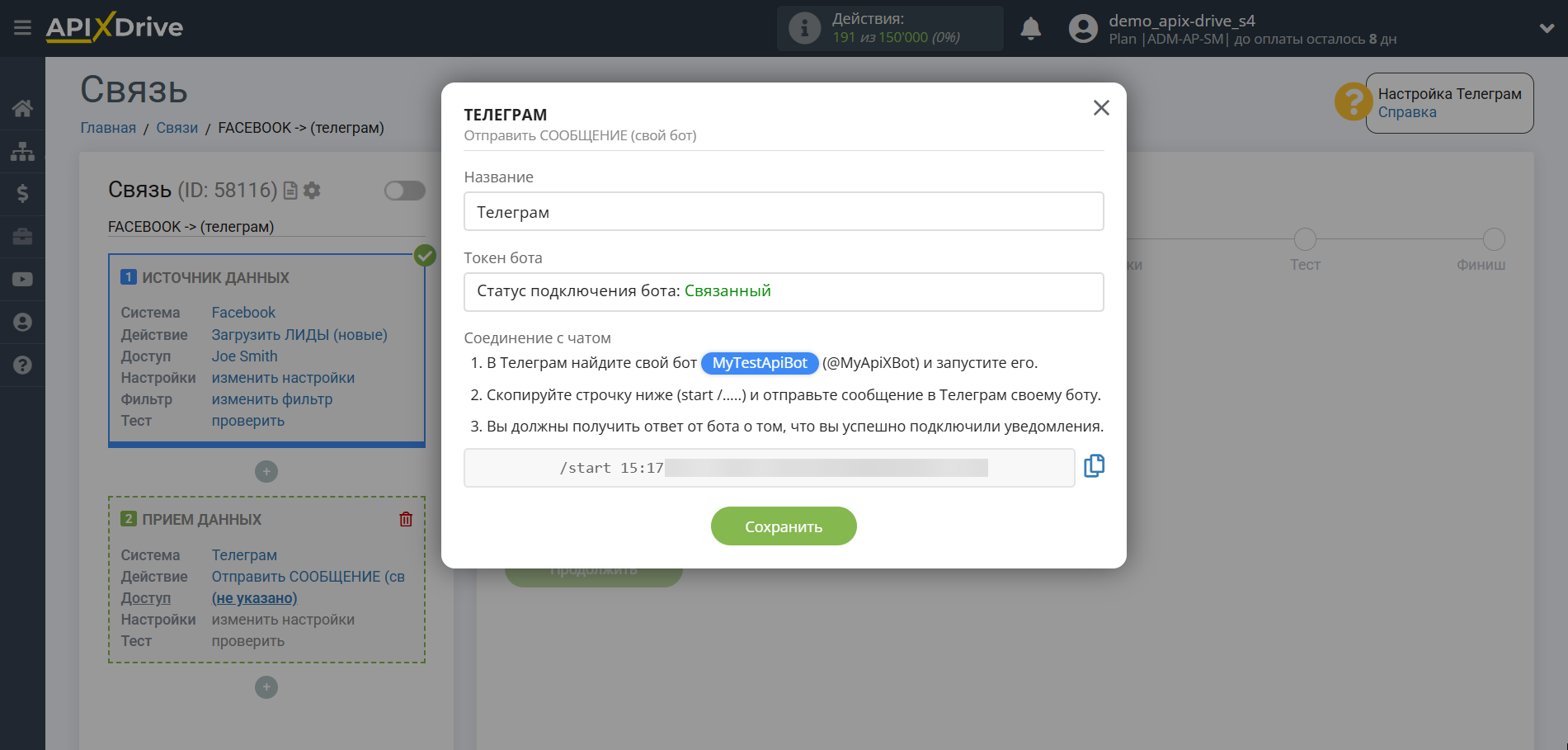Toggle the connection enable switch
1568x750 pixels.
coord(404,191)
